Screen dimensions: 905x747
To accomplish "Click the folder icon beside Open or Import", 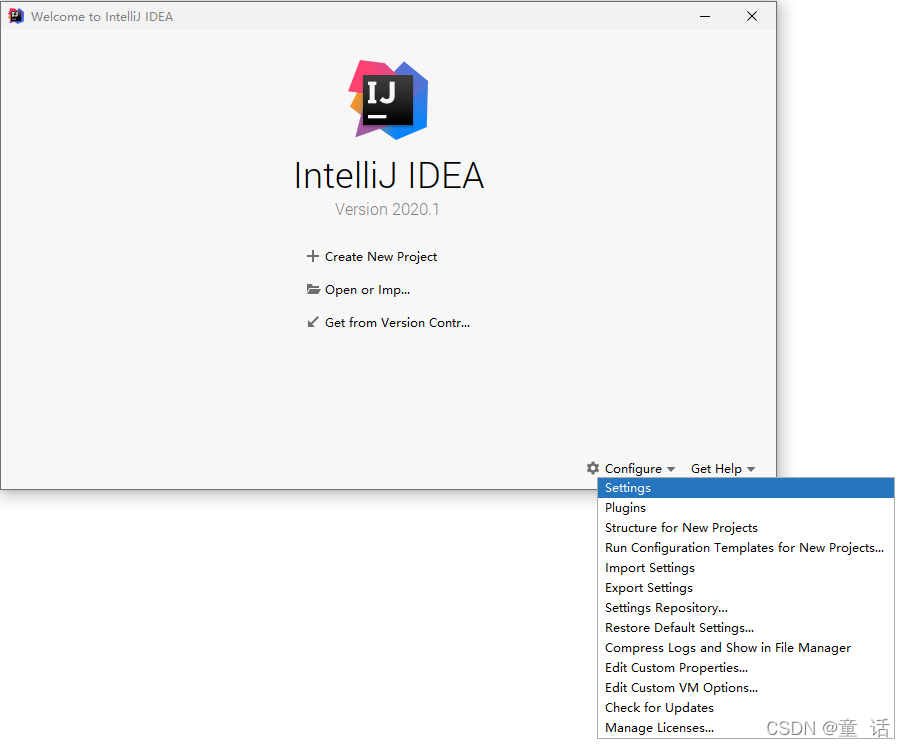I will click(313, 289).
